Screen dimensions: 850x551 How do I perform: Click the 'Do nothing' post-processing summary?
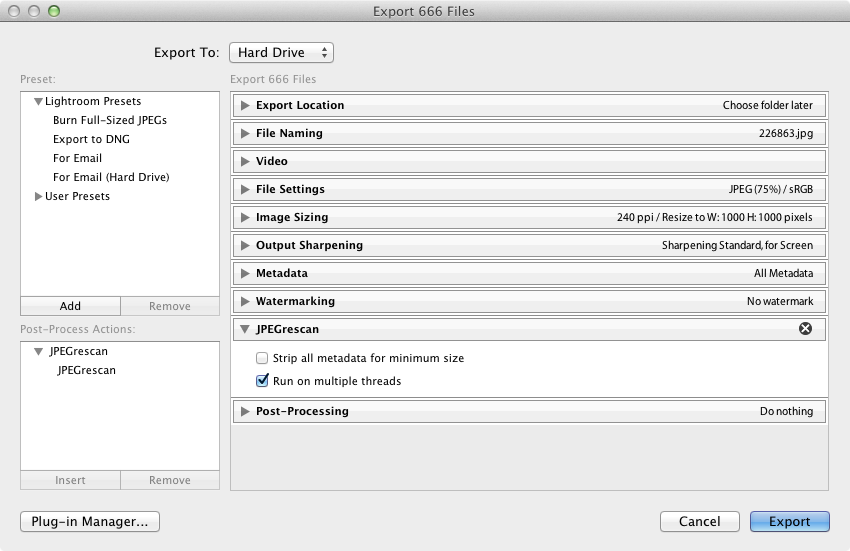point(787,411)
